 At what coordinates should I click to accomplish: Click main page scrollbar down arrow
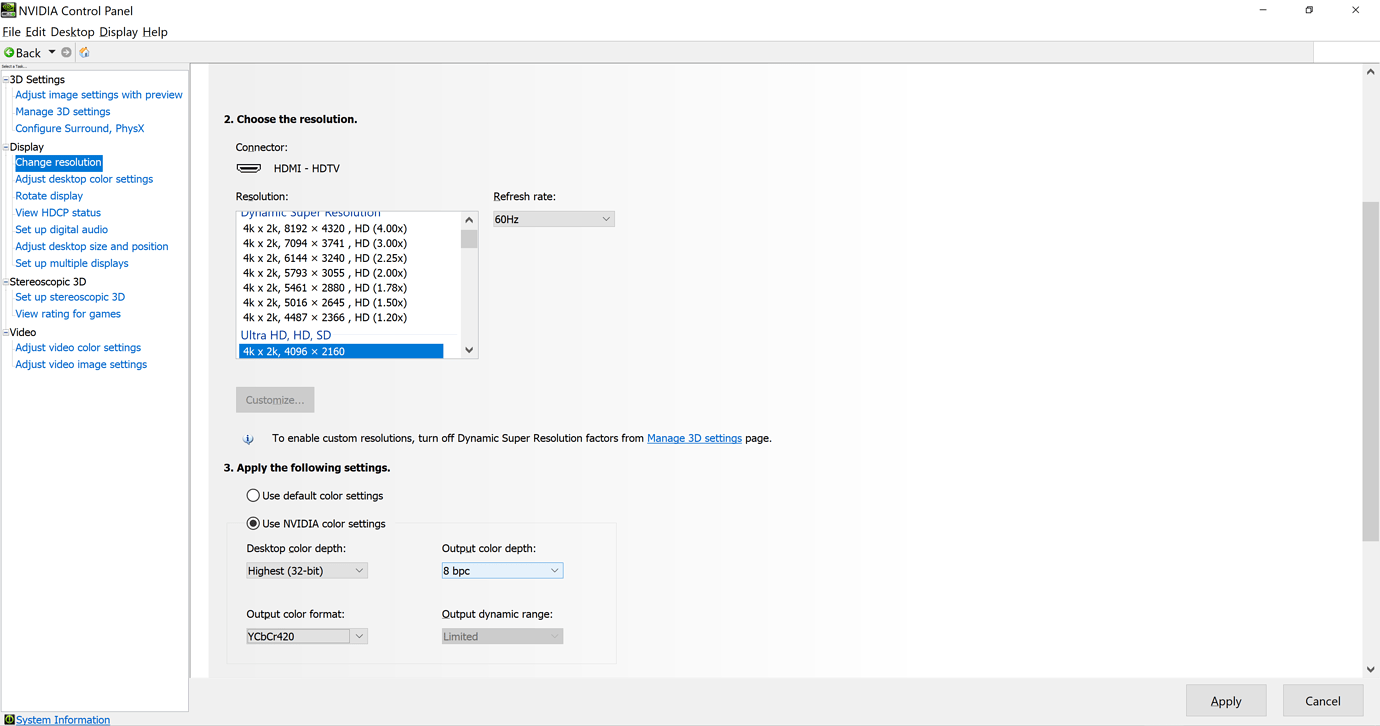(x=1371, y=669)
